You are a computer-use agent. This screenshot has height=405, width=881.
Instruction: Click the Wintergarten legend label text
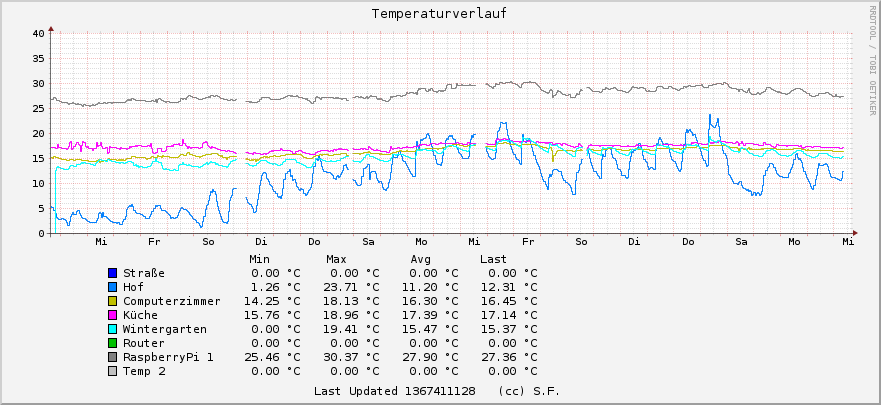pos(165,329)
